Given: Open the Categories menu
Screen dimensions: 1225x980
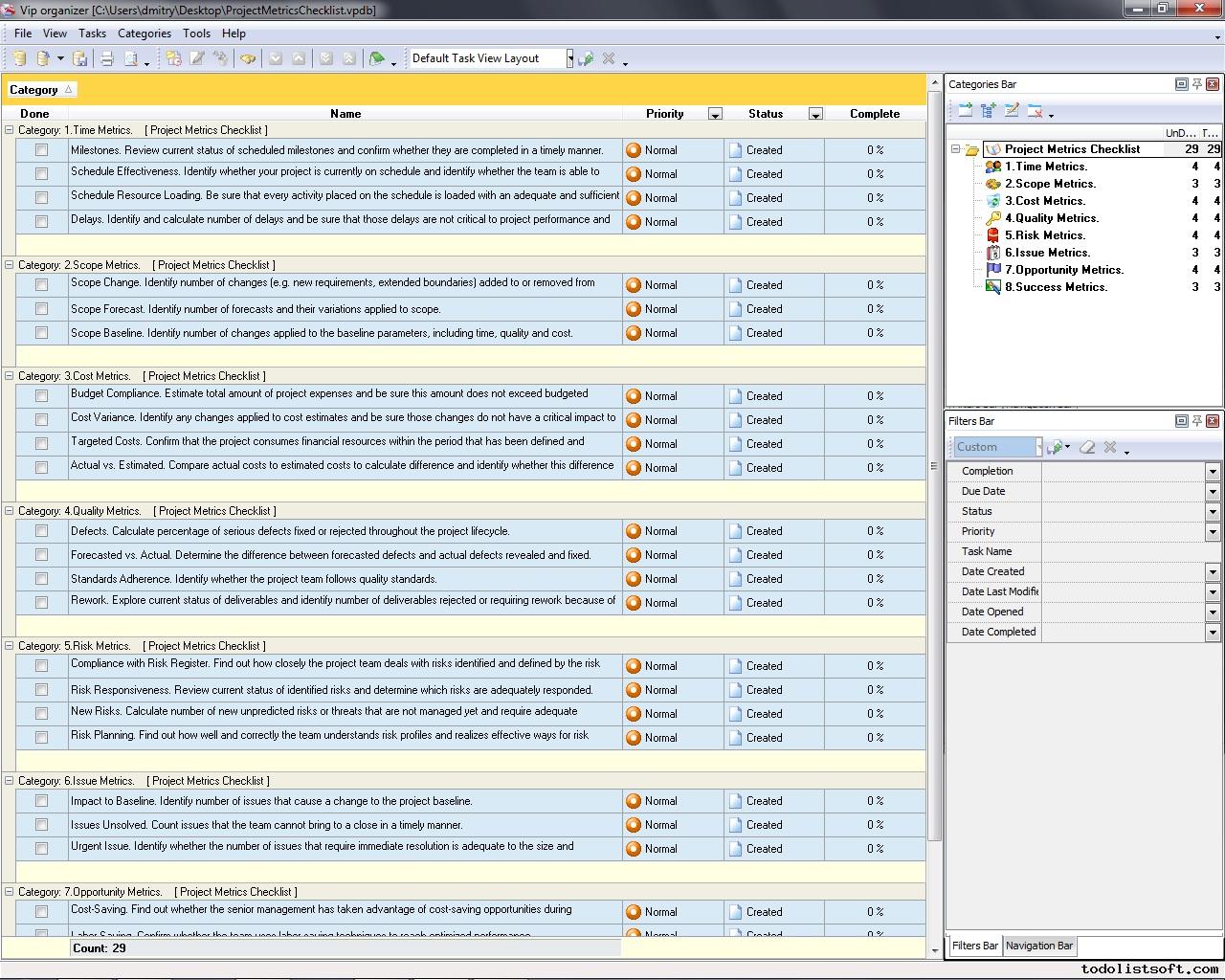Looking at the screenshot, I should [144, 33].
